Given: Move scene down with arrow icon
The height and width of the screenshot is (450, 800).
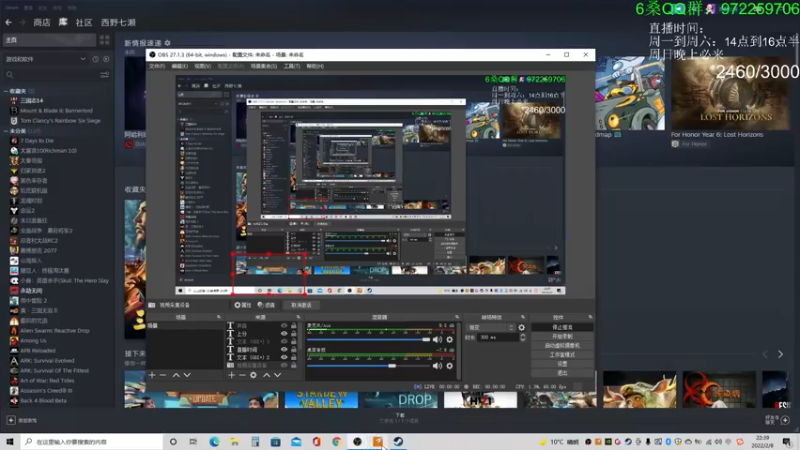Looking at the screenshot, I should click(187, 375).
